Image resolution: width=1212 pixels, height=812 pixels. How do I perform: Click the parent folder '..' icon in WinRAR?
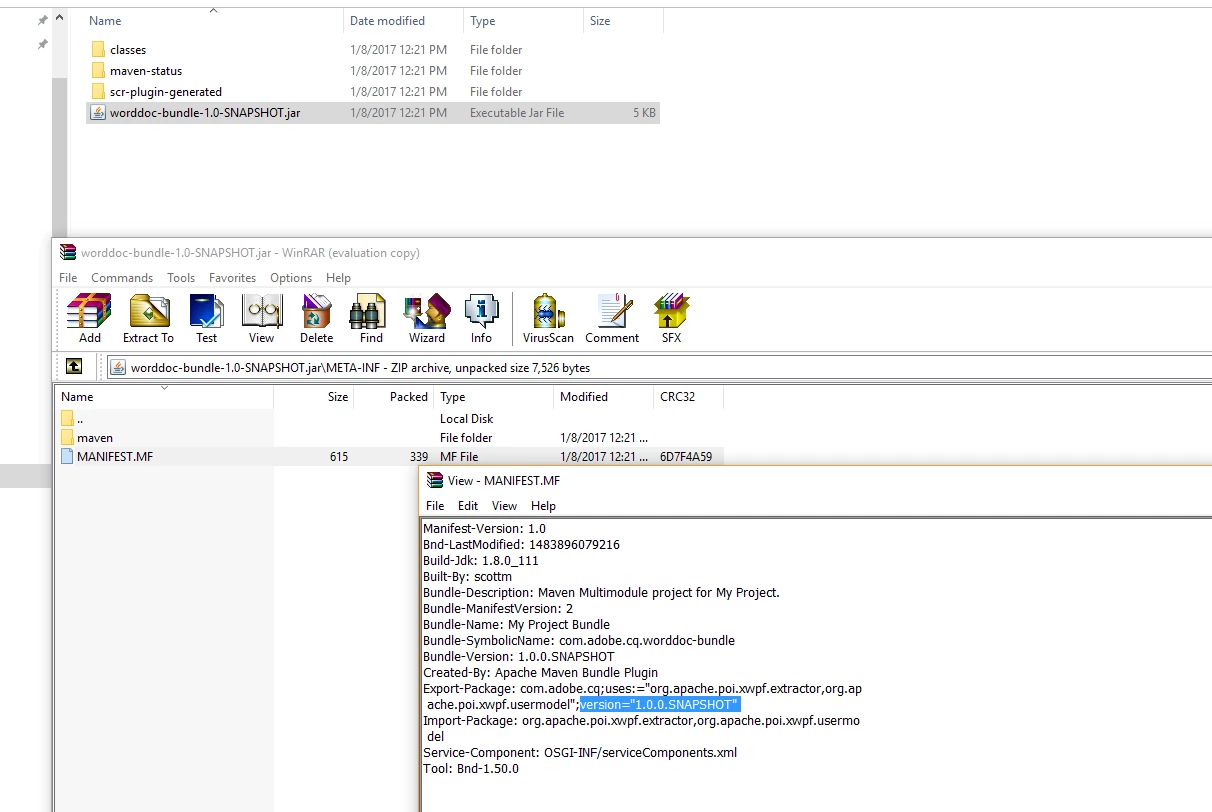click(x=67, y=419)
